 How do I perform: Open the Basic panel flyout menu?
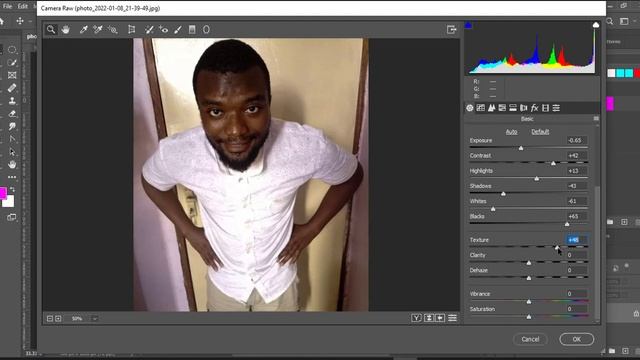(x=596, y=118)
